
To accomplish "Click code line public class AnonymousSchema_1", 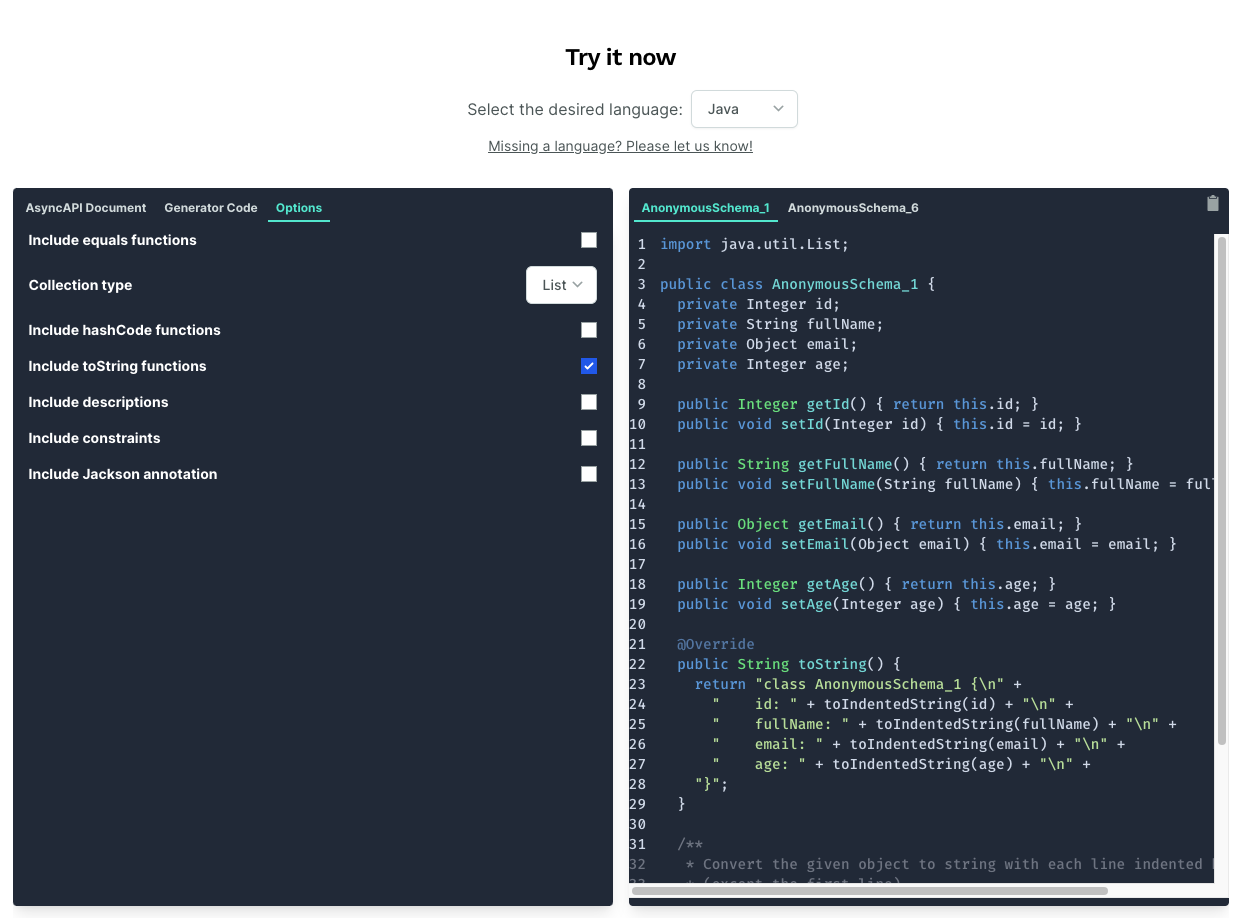I will (797, 284).
